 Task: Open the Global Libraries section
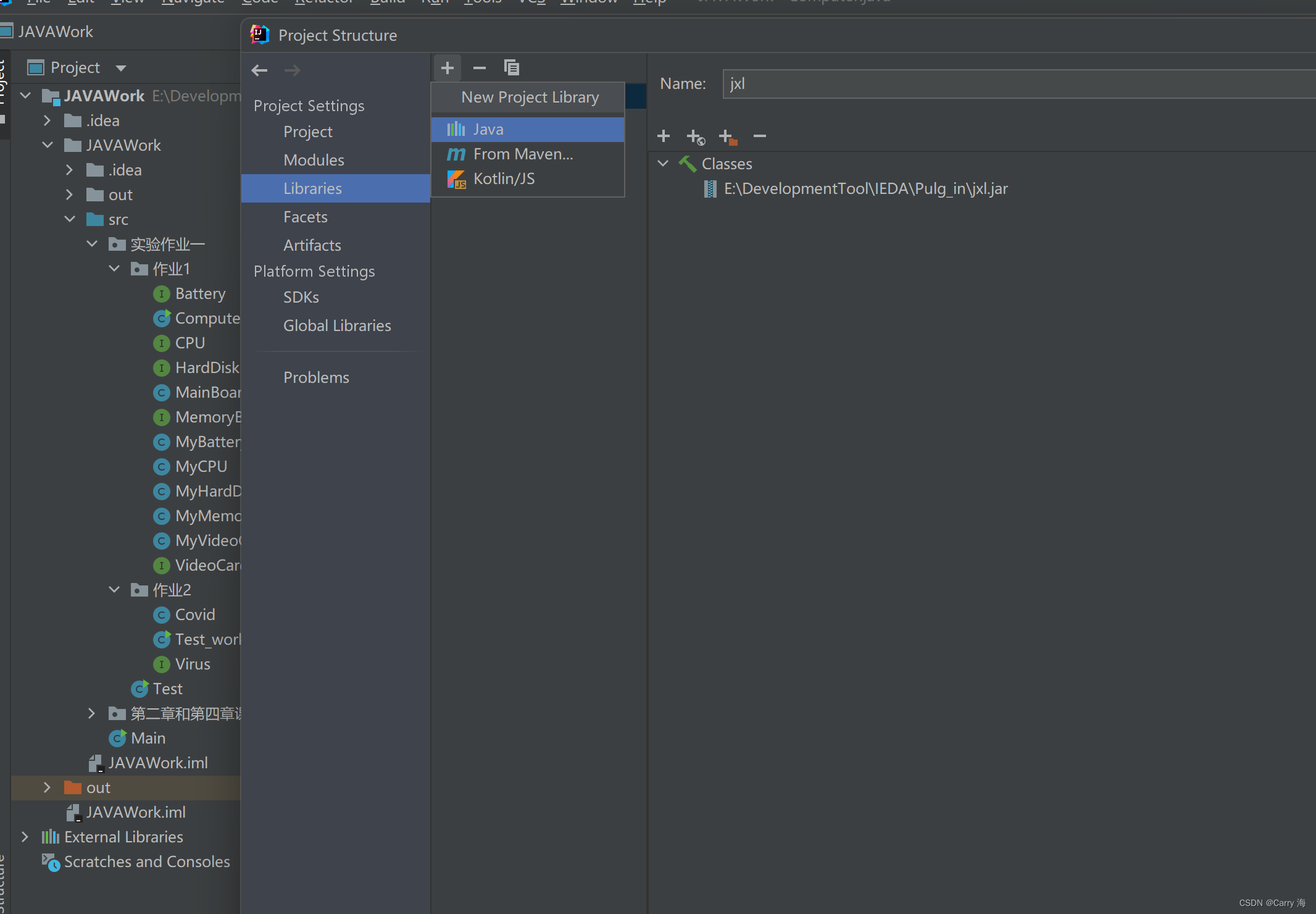click(x=336, y=325)
